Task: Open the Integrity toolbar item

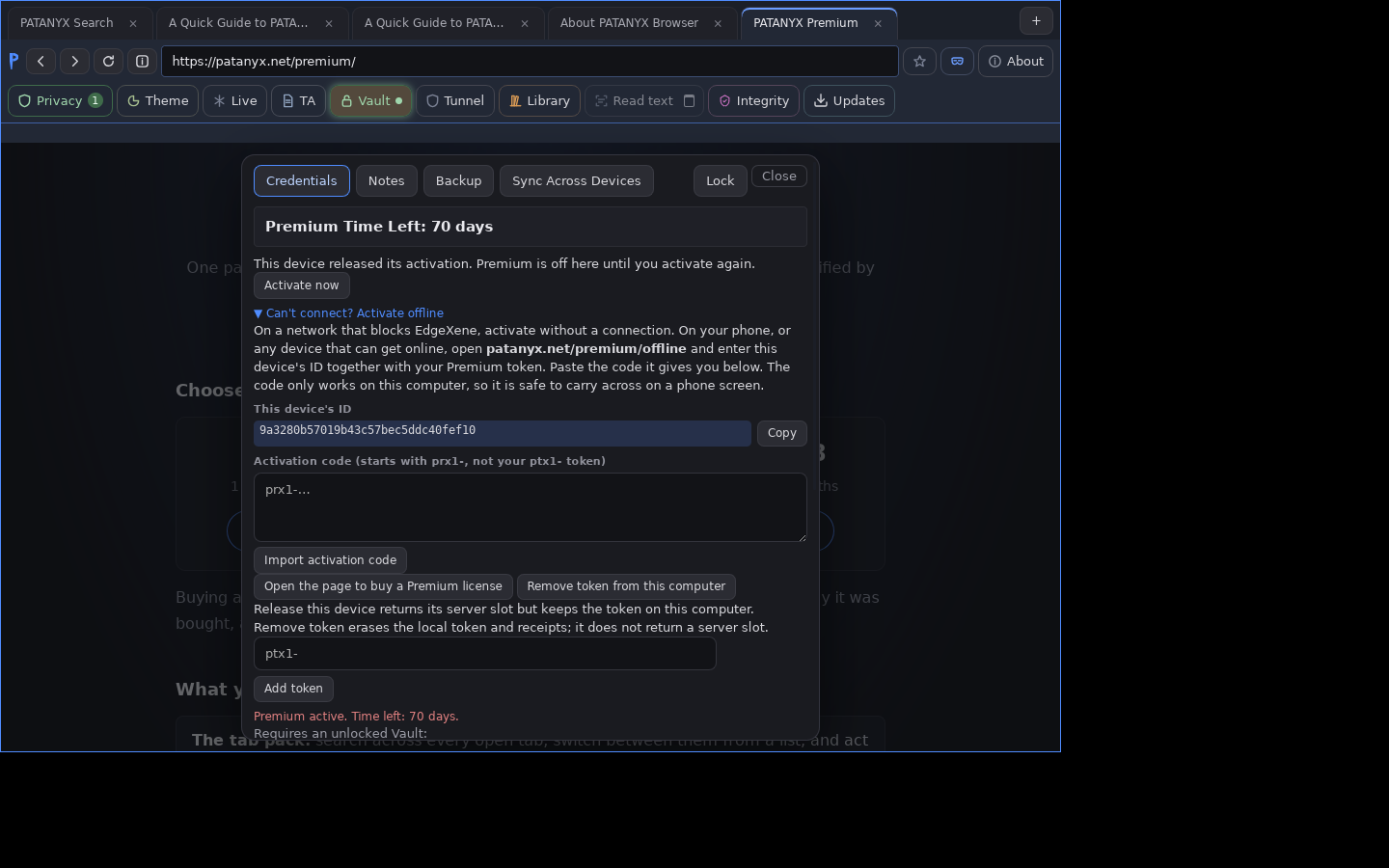Action: (x=753, y=100)
